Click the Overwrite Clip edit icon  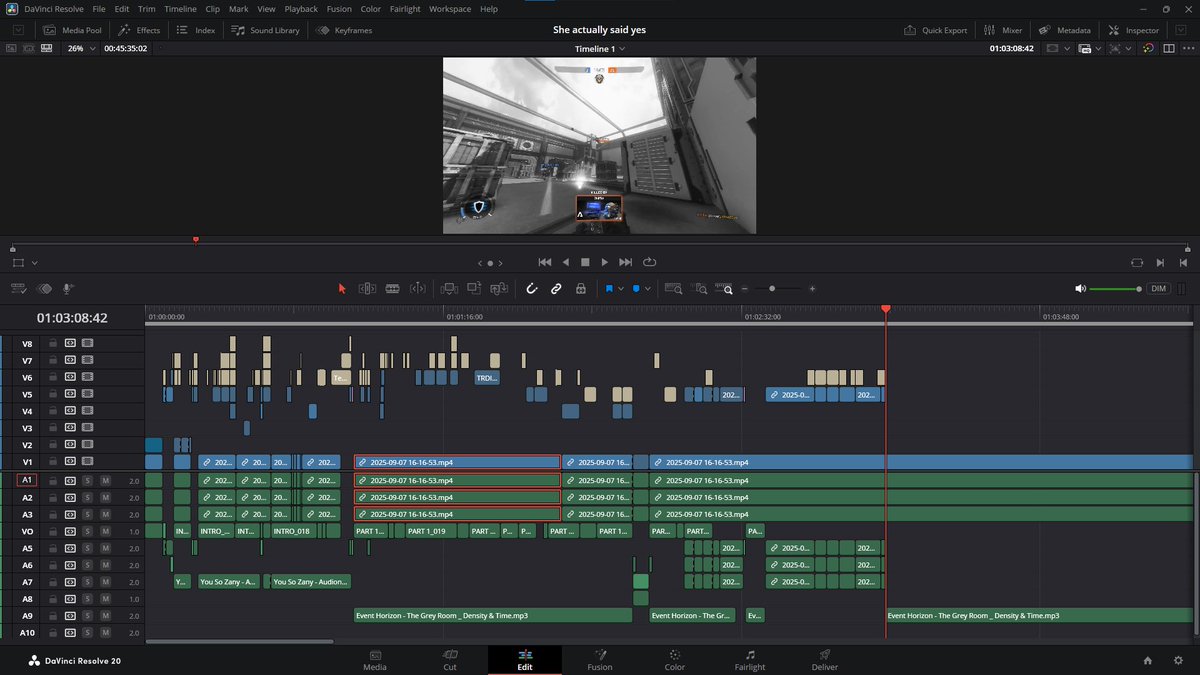click(x=472, y=288)
